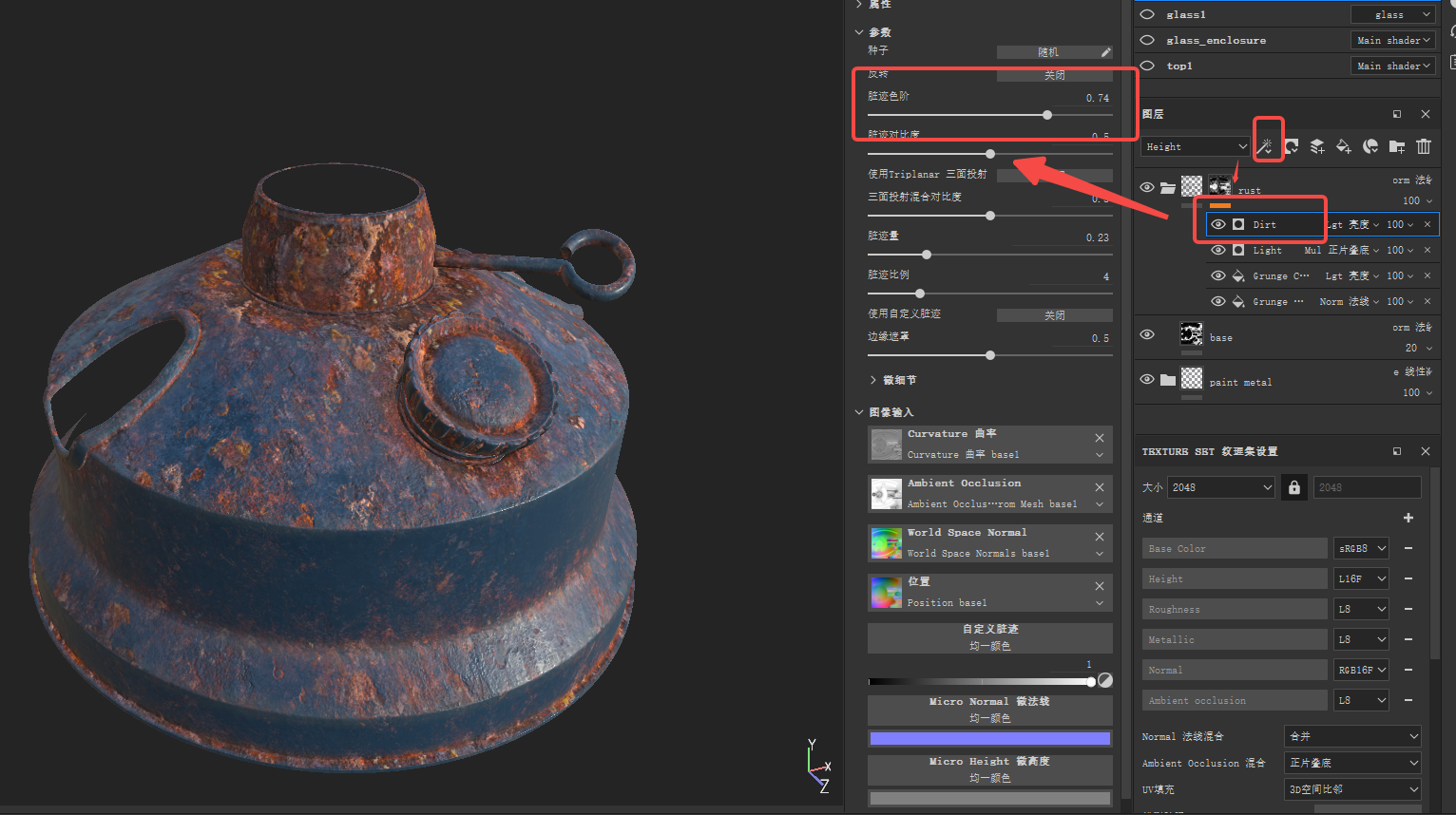Open the add effect magic wand menu
The width and height of the screenshot is (1456, 815).
click(x=1265, y=146)
